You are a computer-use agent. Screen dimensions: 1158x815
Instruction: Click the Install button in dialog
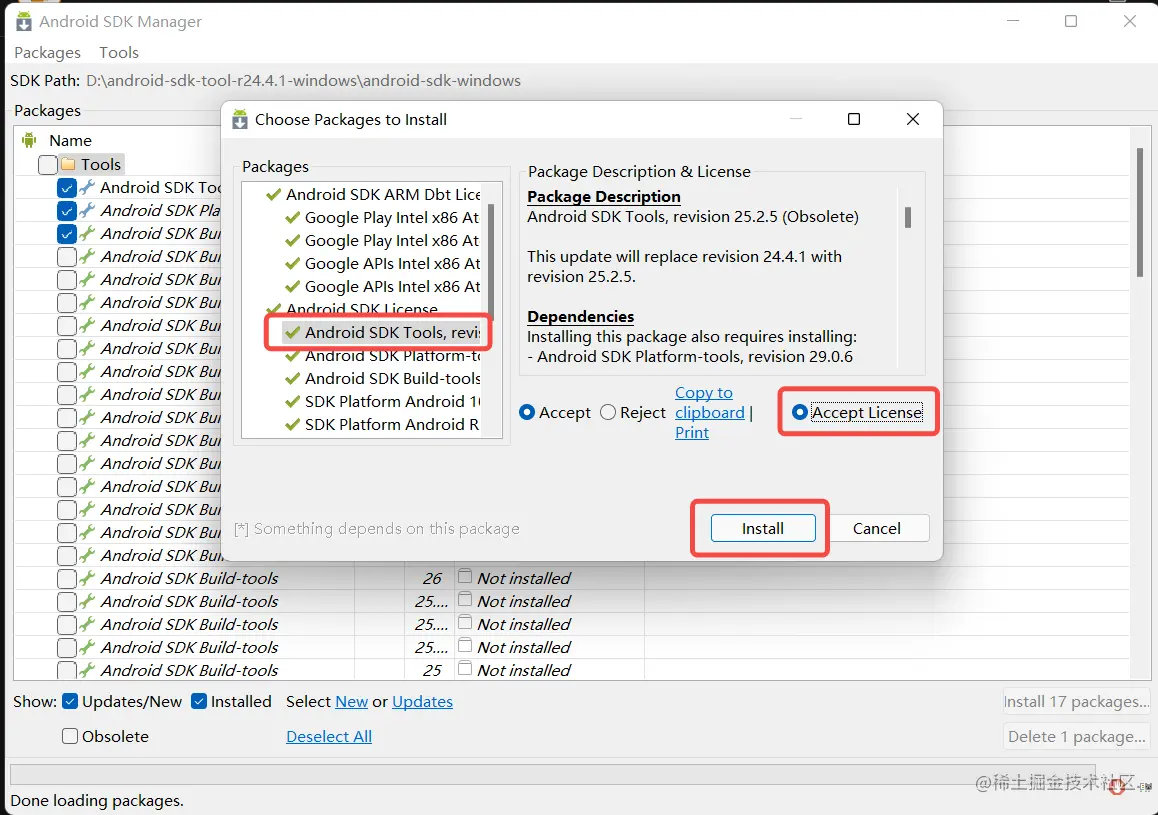(763, 529)
